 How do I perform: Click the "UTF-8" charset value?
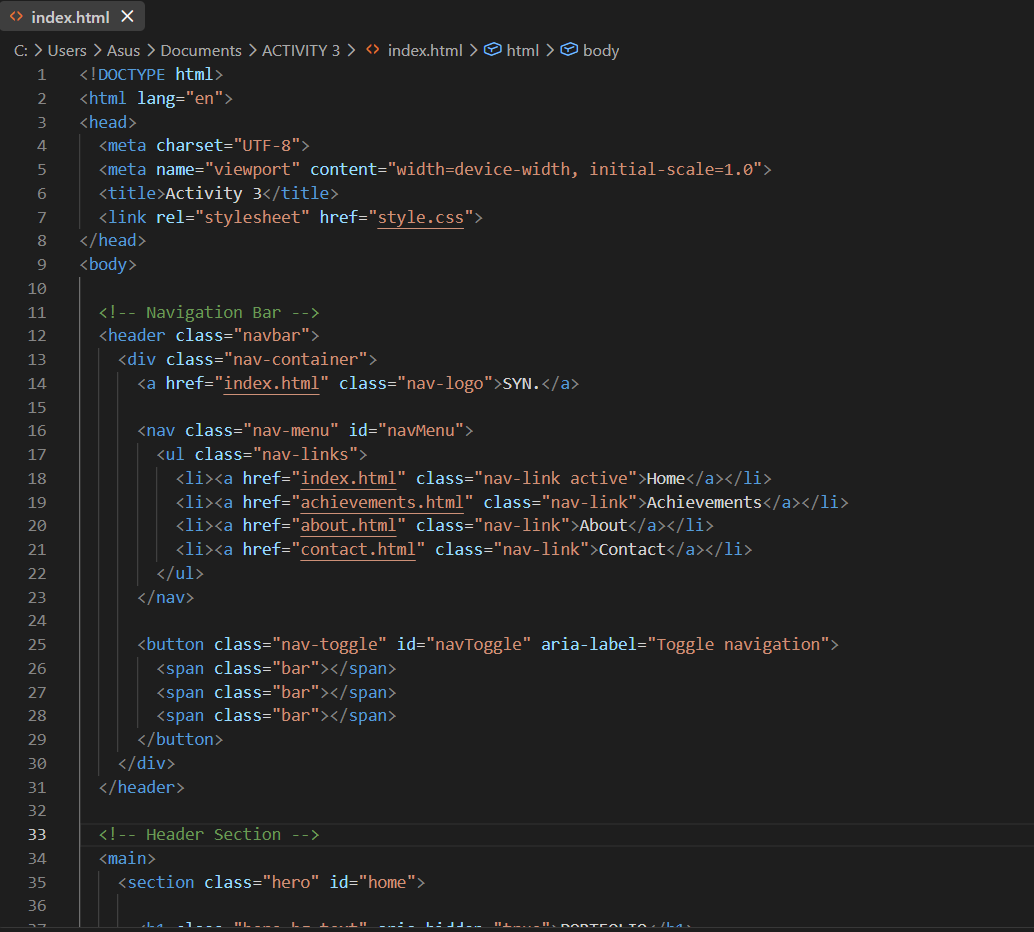pyautogui.click(x=267, y=146)
